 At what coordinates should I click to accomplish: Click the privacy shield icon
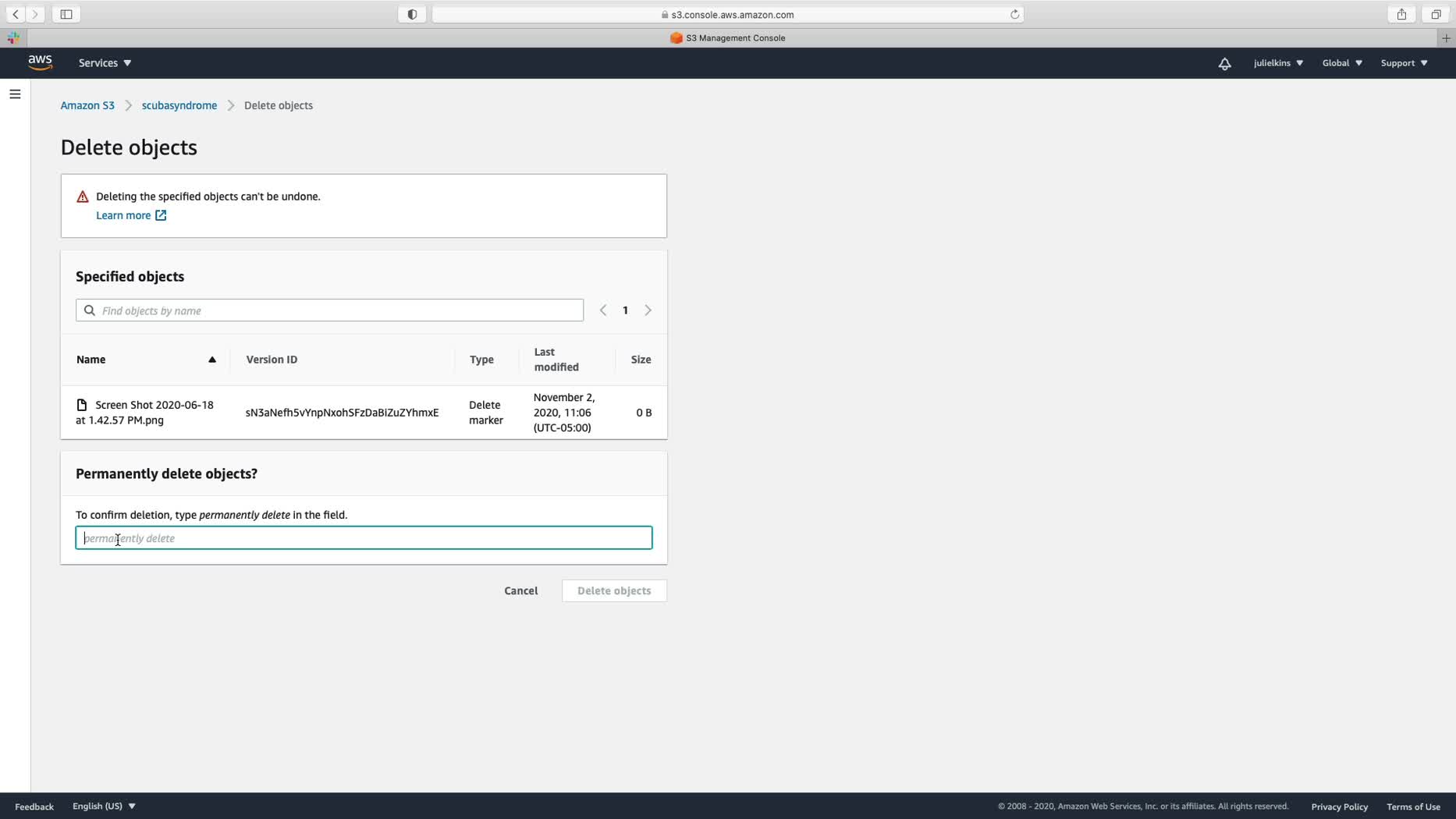pyautogui.click(x=412, y=14)
